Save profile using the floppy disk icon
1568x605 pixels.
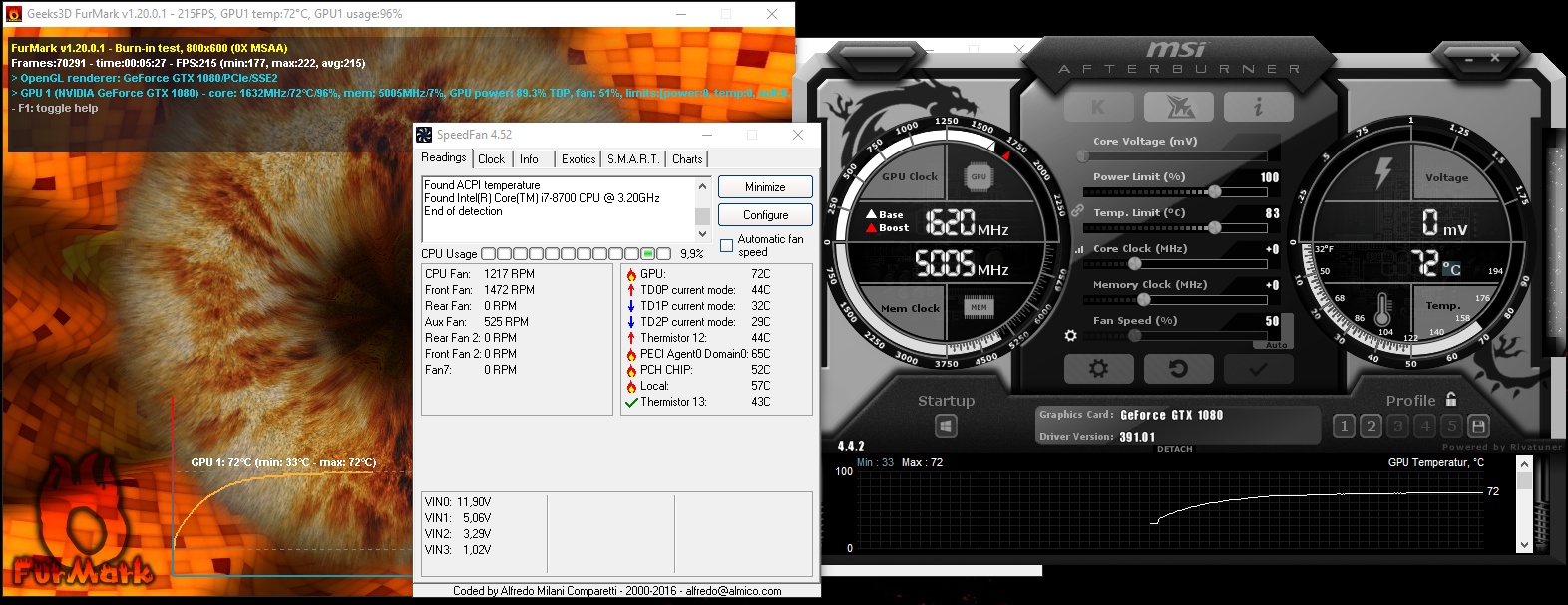coord(1479,426)
